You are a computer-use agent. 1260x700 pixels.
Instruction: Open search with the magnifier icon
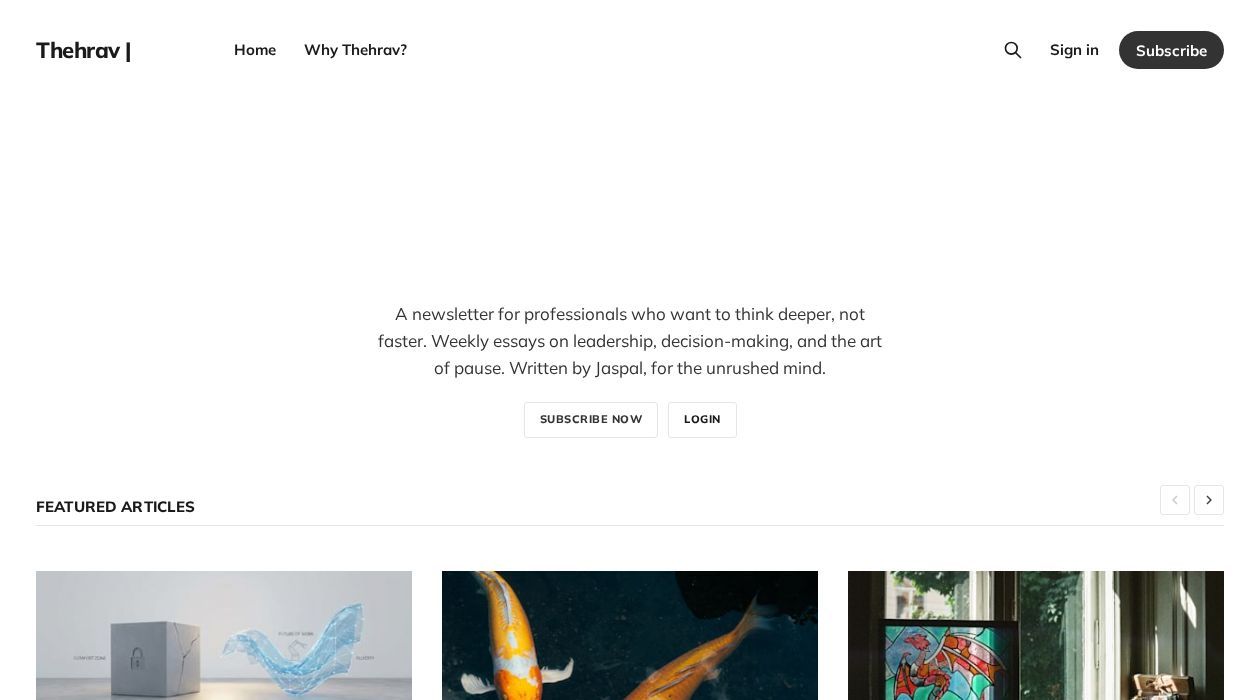click(x=1013, y=50)
